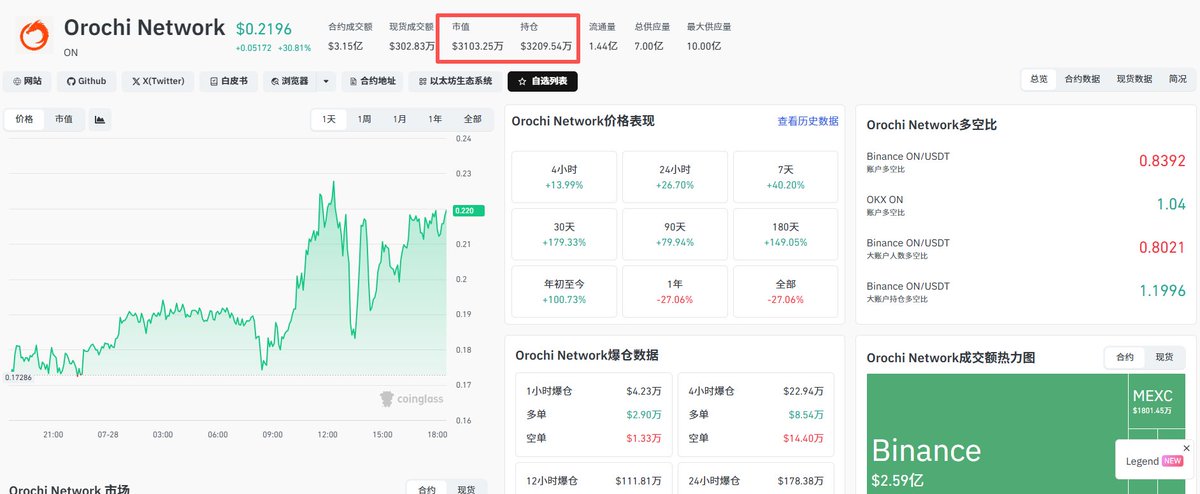
Task: Click the 流通量 1.44亿 stat
Action: [603, 37]
